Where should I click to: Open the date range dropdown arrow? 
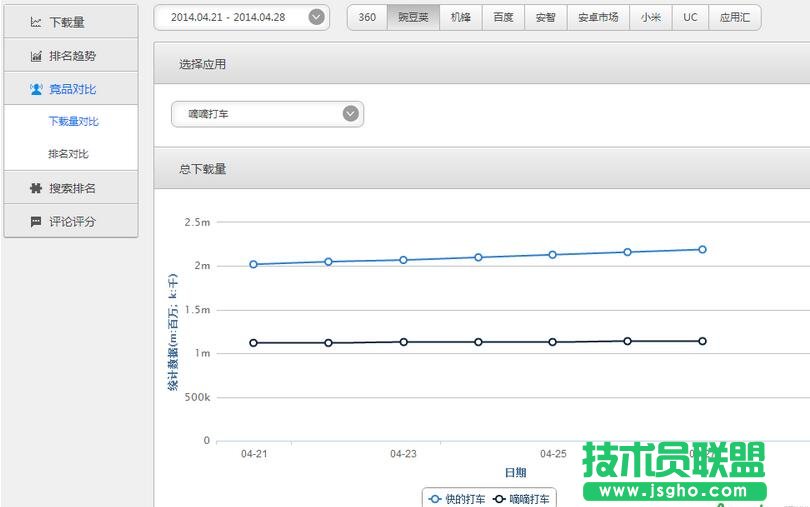point(316,17)
